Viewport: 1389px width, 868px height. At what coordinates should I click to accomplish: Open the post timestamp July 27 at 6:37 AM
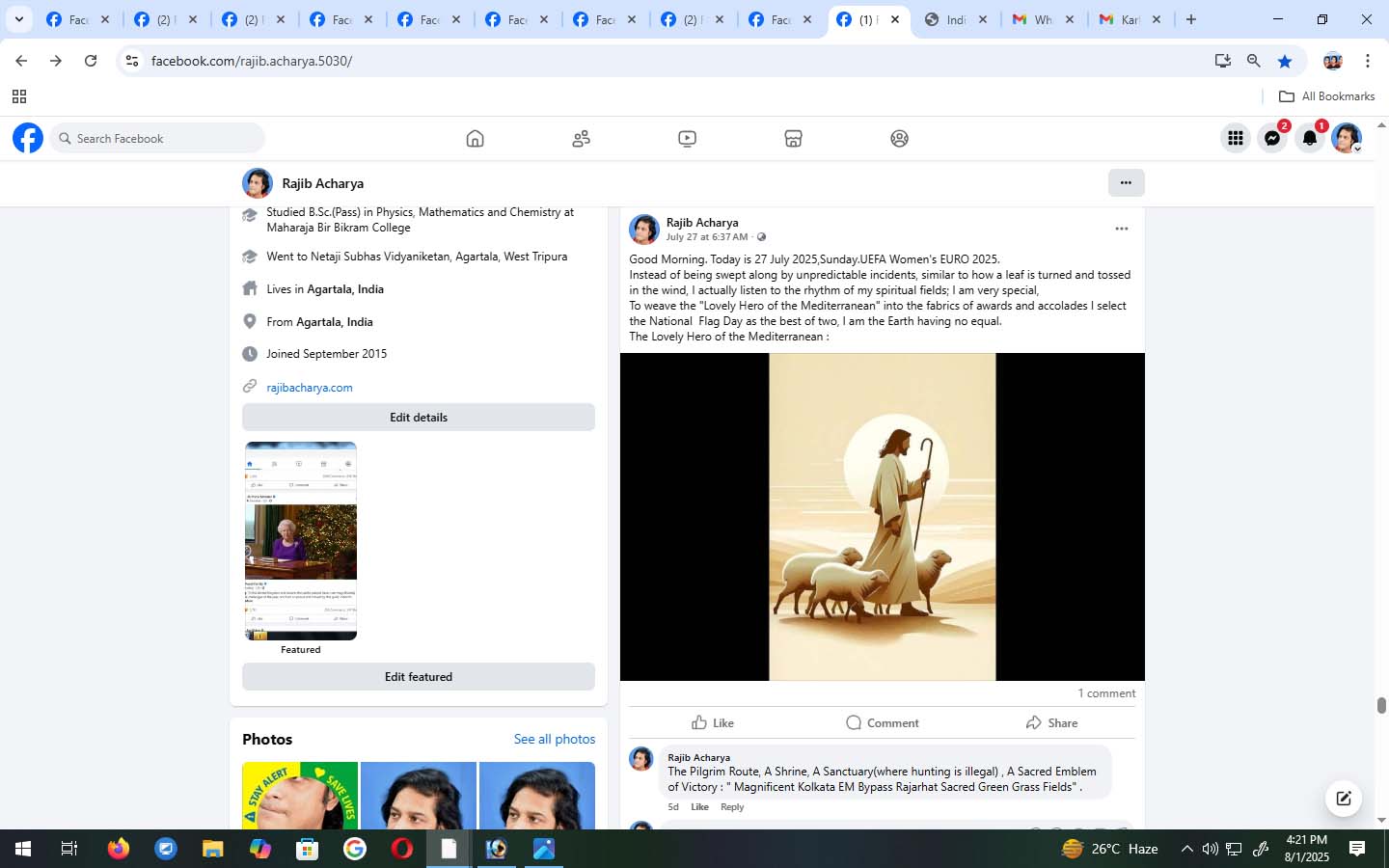tap(707, 237)
